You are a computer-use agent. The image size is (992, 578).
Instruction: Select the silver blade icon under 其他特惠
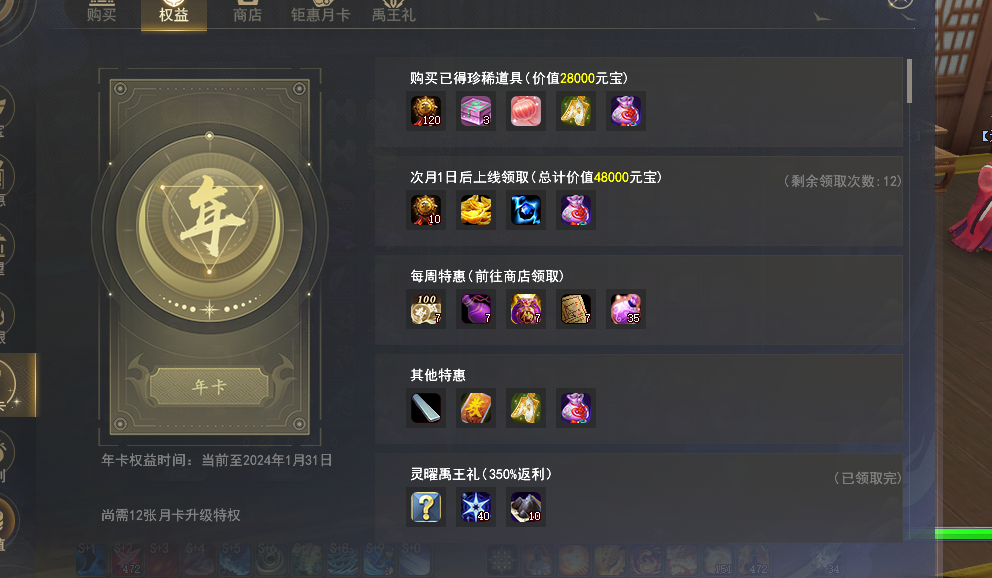(426, 408)
